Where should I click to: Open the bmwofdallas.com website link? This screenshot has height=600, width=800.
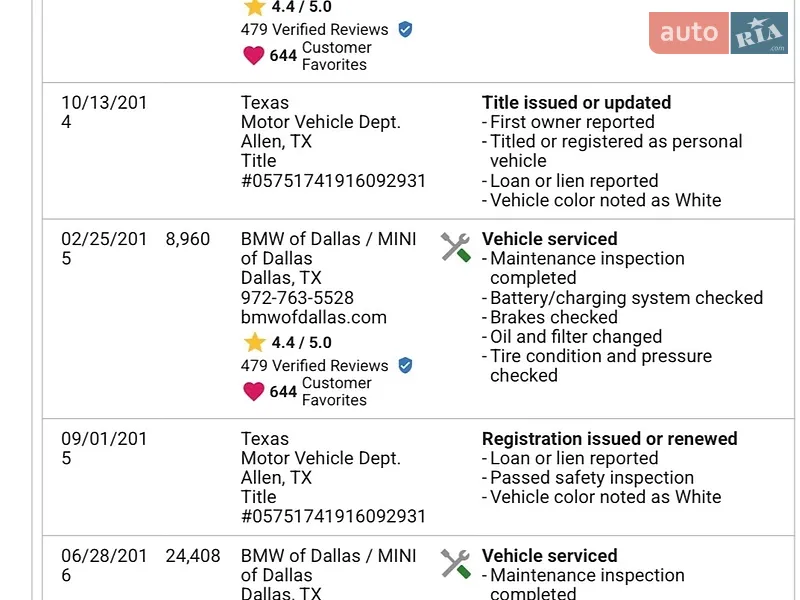[314, 317]
